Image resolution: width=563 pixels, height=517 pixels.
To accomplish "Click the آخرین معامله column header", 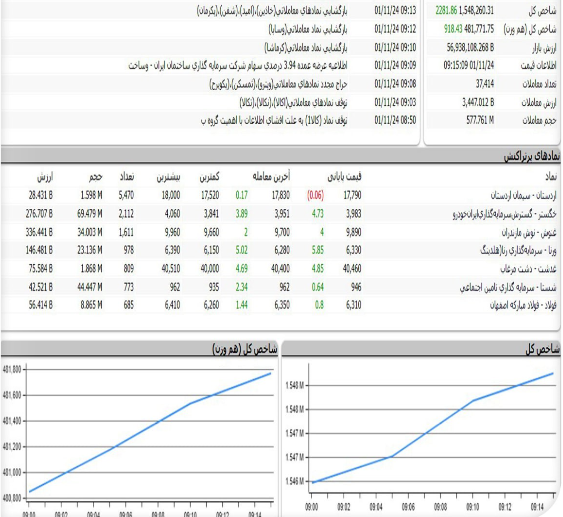I will click(x=271, y=177).
